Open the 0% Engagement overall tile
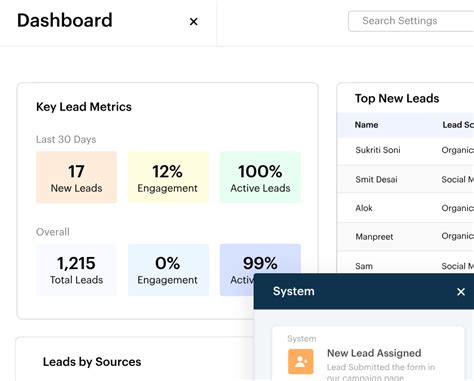This screenshot has width=474, height=381. tap(168, 270)
